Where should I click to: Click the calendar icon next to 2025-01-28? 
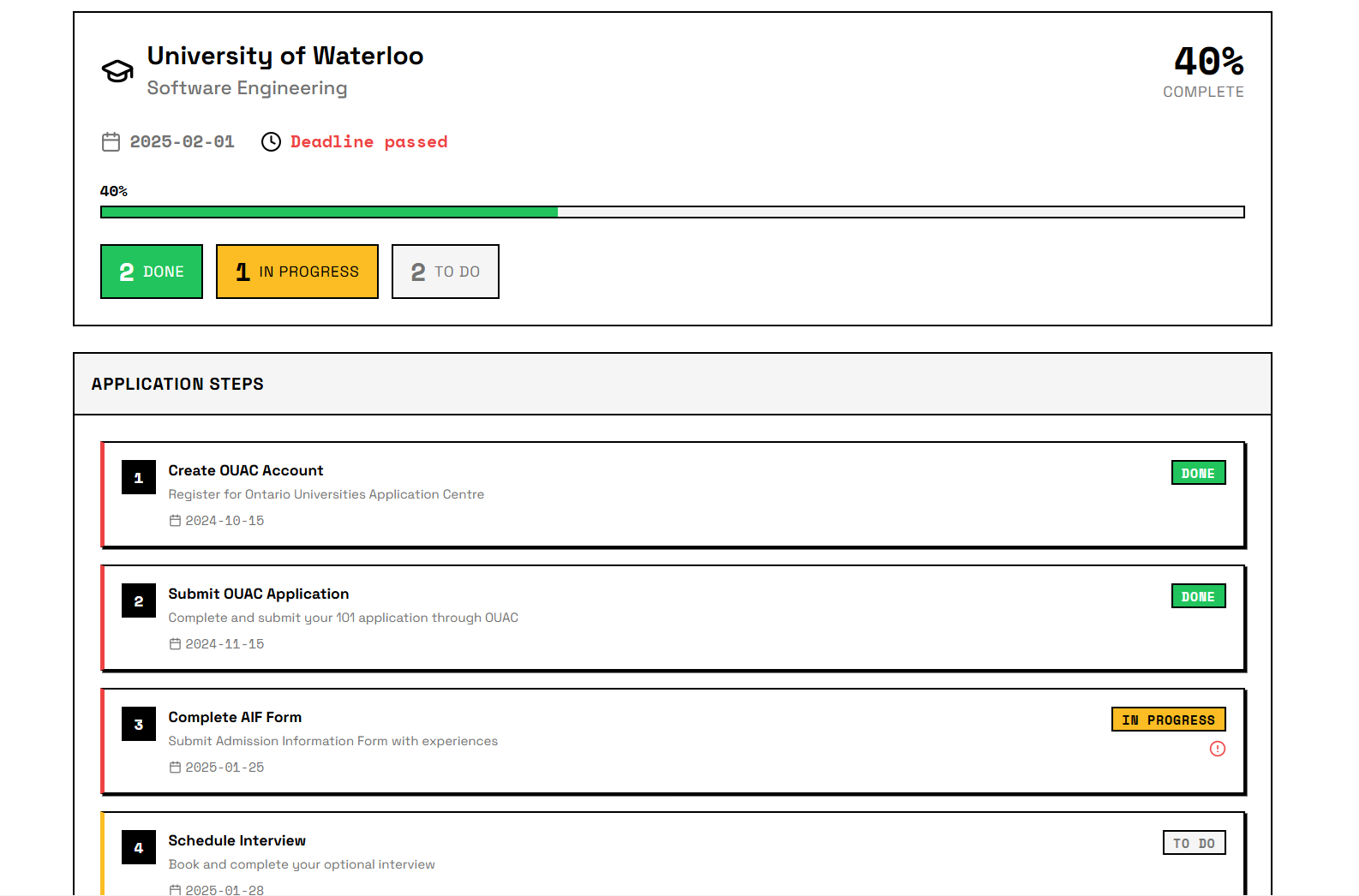[175, 890]
